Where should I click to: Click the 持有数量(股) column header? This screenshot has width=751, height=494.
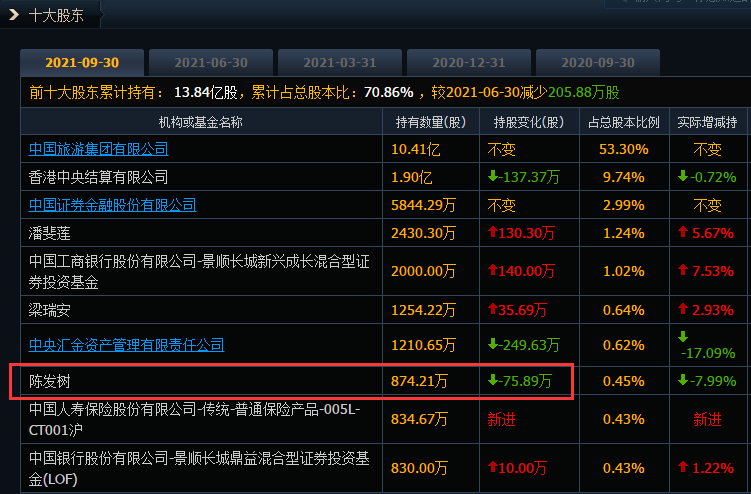431,123
